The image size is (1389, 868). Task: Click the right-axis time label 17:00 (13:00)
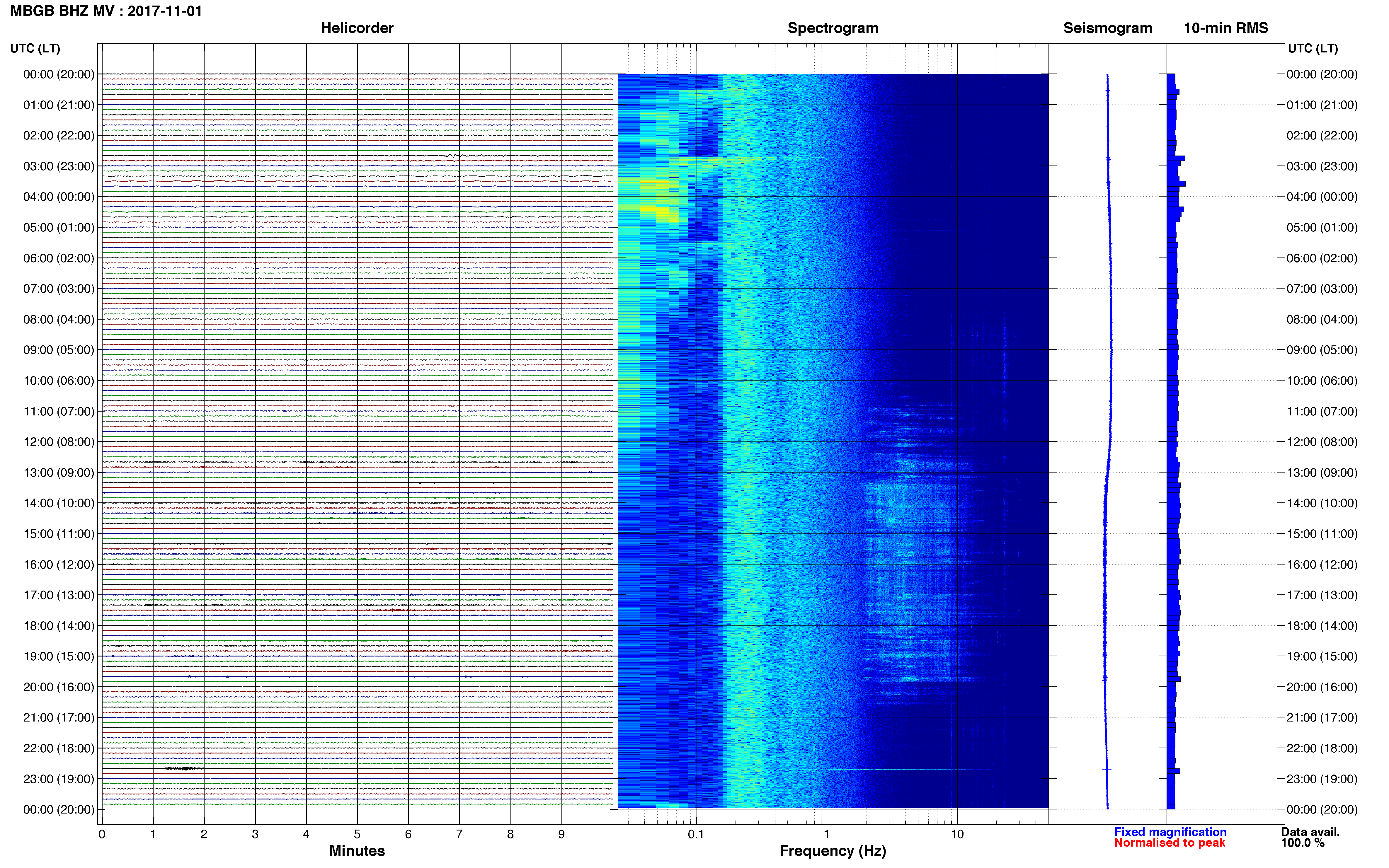(1322, 595)
